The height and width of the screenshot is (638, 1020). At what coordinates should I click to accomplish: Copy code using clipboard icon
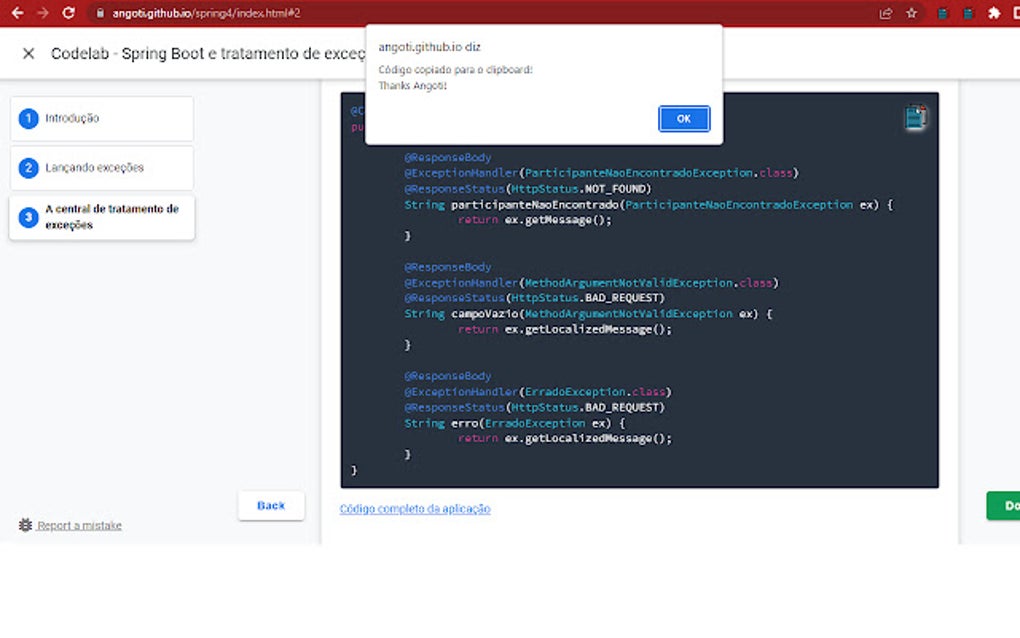pos(915,118)
